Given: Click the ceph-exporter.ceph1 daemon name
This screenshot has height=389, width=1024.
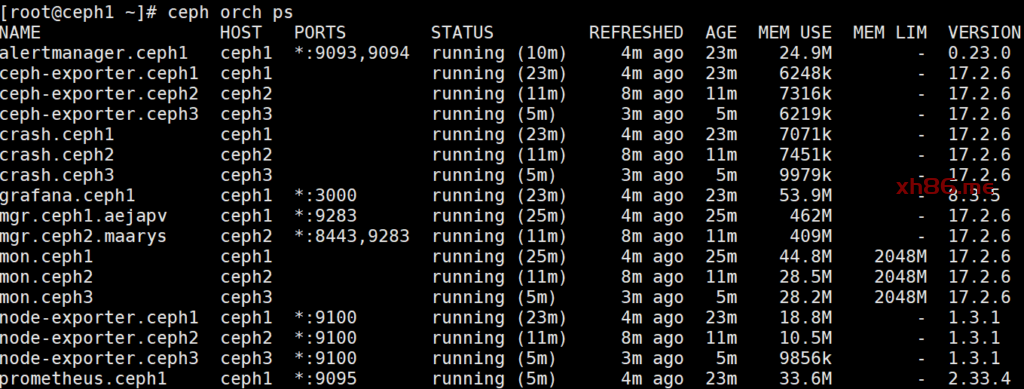Looking at the screenshot, I should pyautogui.click(x=99, y=74).
